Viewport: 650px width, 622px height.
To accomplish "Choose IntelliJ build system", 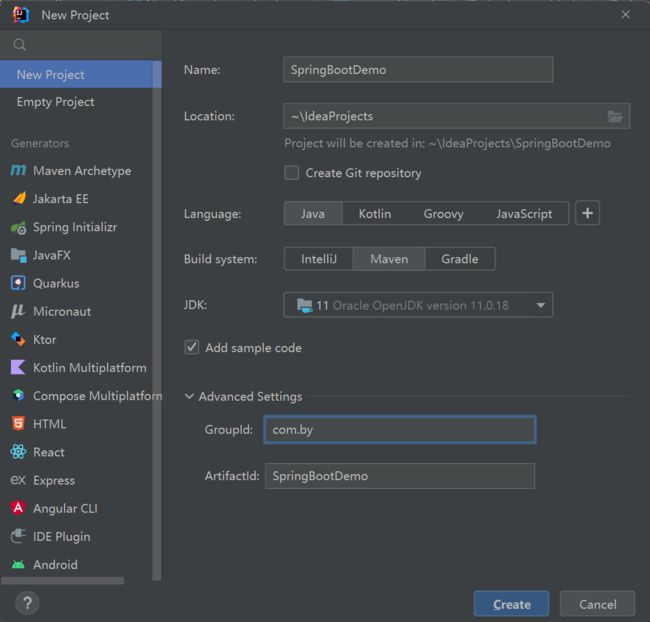I will pos(319,259).
